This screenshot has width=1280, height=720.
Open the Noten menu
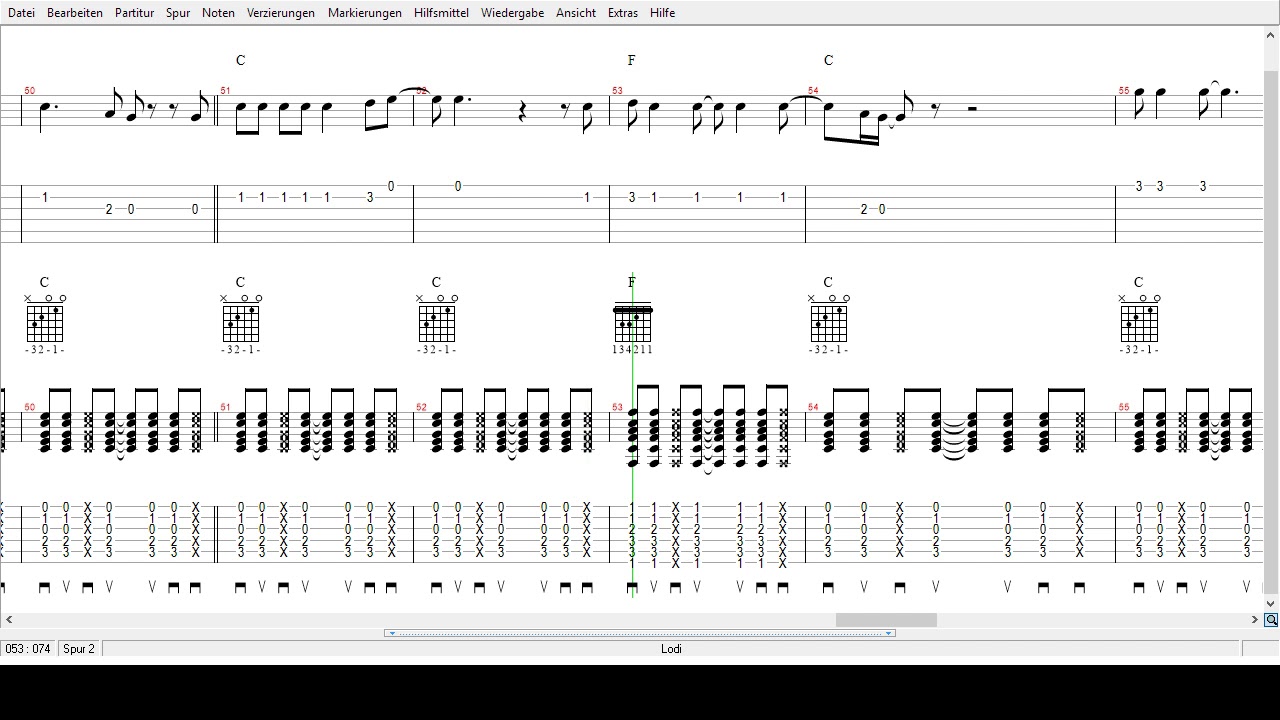(218, 13)
